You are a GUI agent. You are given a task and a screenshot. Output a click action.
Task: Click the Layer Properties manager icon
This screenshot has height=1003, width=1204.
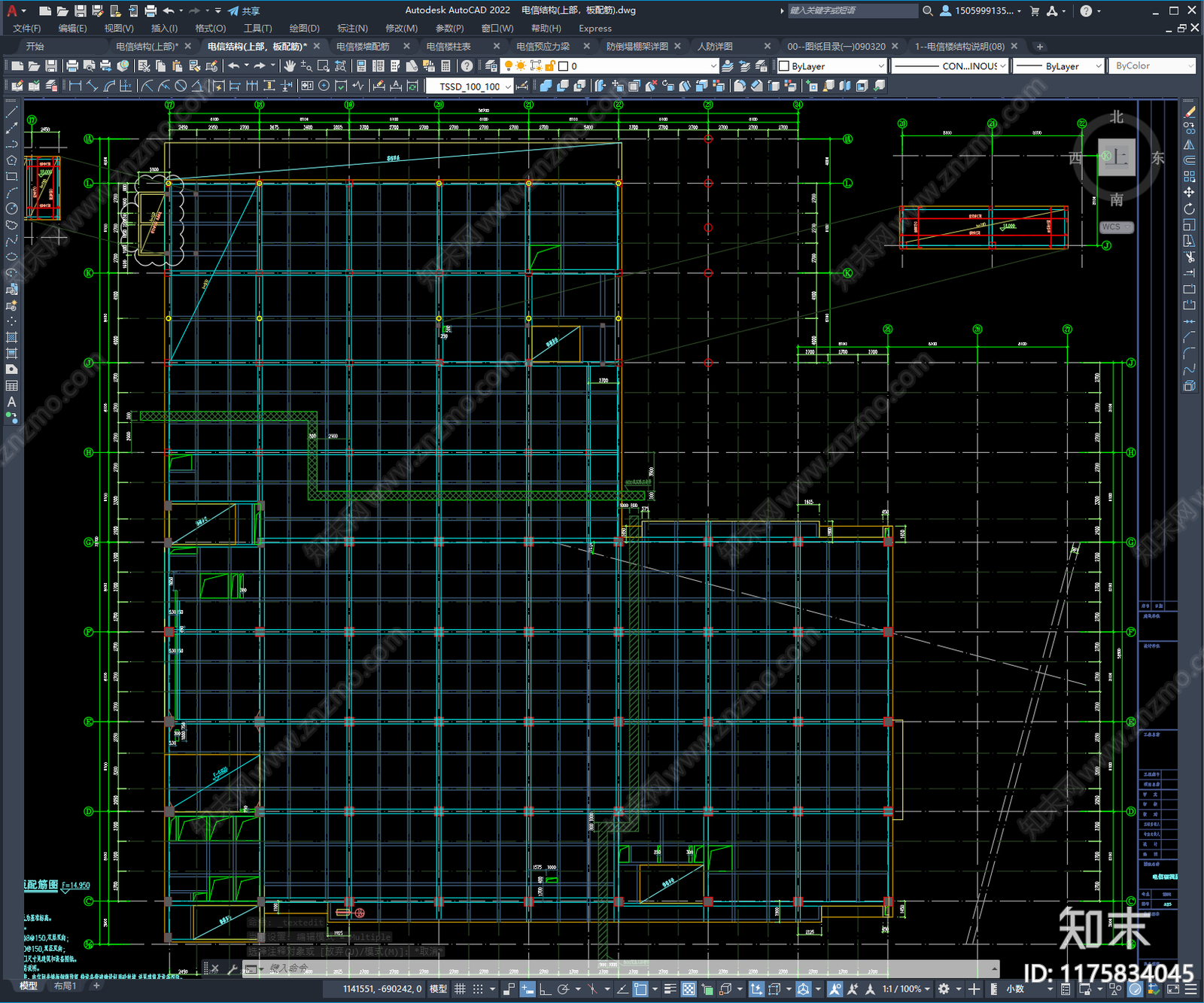(491, 66)
